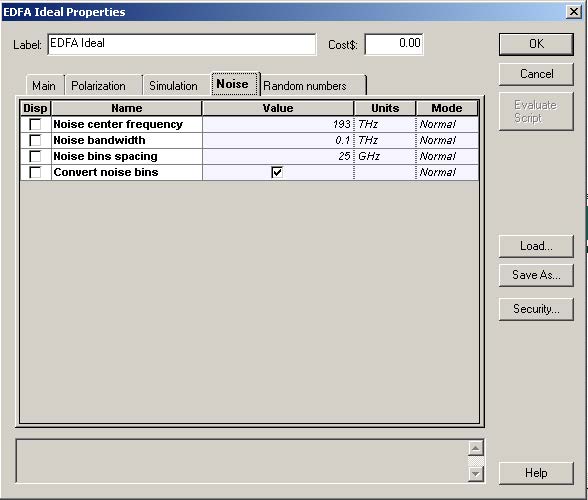
Task: Click the Normal mode cell for Noise bins spacing
Action: (447, 156)
